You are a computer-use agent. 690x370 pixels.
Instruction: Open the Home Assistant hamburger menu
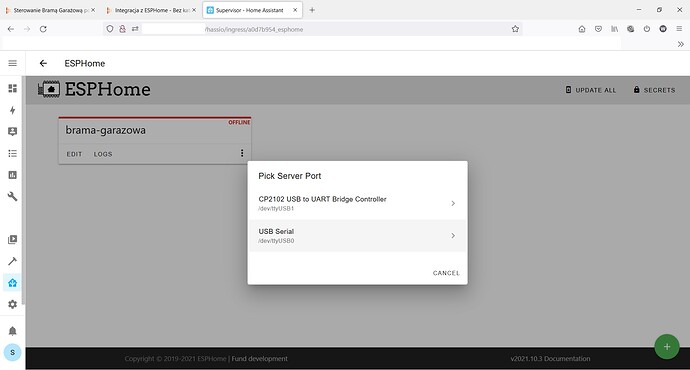tap(12, 63)
